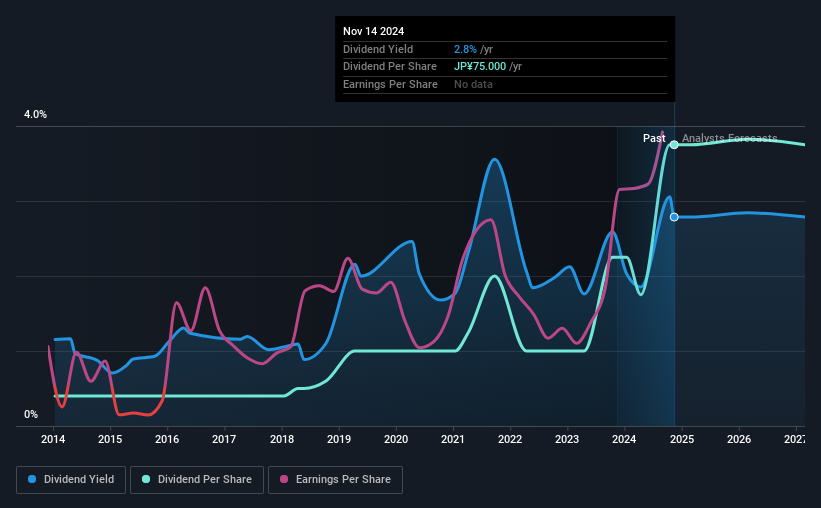The height and width of the screenshot is (508, 821).
Task: Click the pink Earnings Per Share legend dot
Action: point(284,479)
